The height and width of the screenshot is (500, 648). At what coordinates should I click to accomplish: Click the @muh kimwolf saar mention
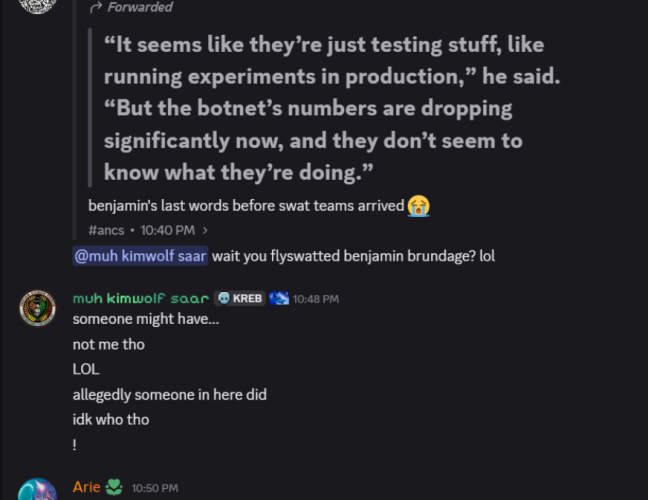click(140, 255)
